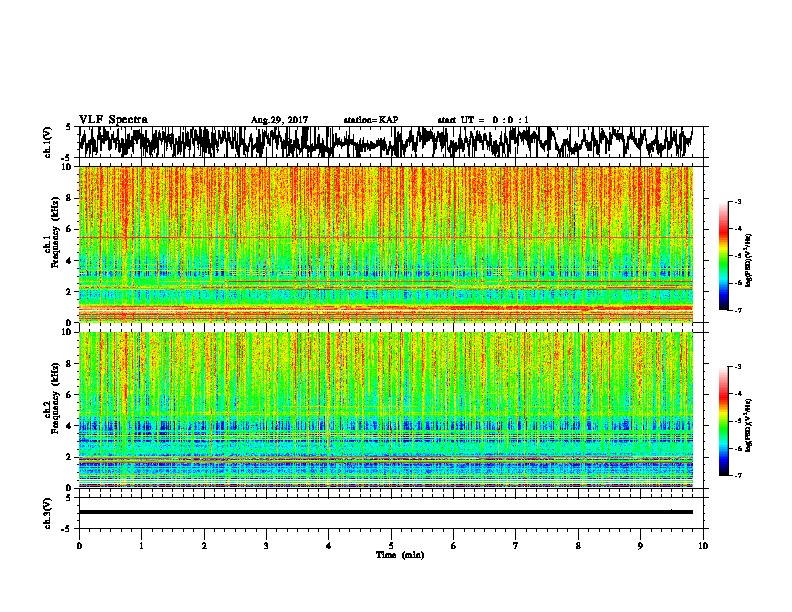
Task: Click time axis tick label "7"
Action: click(x=516, y=546)
